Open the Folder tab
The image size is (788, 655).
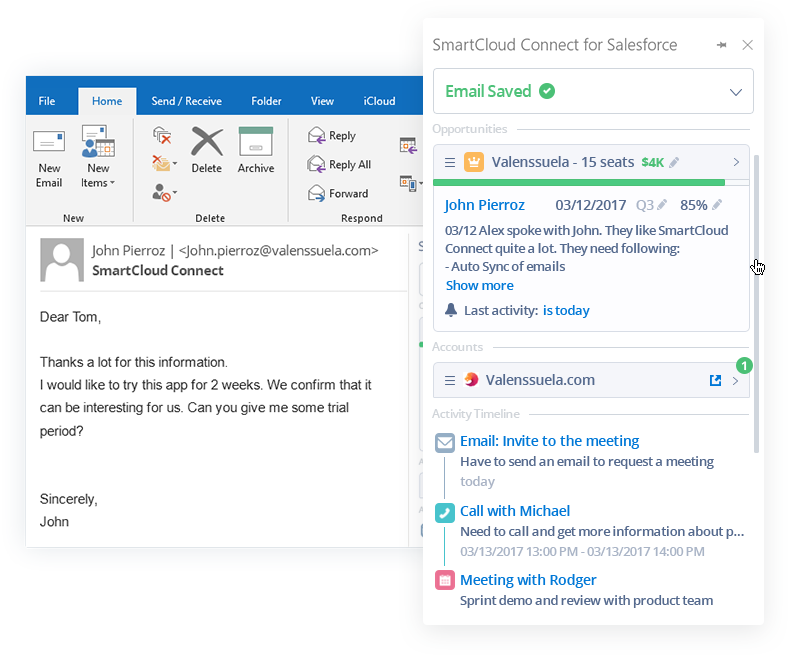coord(266,101)
